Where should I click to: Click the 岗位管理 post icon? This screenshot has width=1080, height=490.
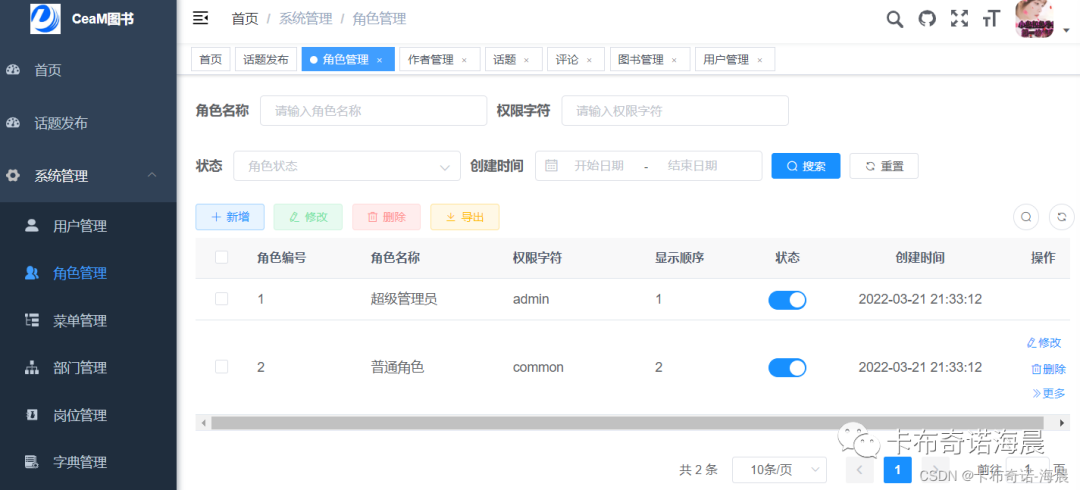pyautogui.click(x=32, y=415)
